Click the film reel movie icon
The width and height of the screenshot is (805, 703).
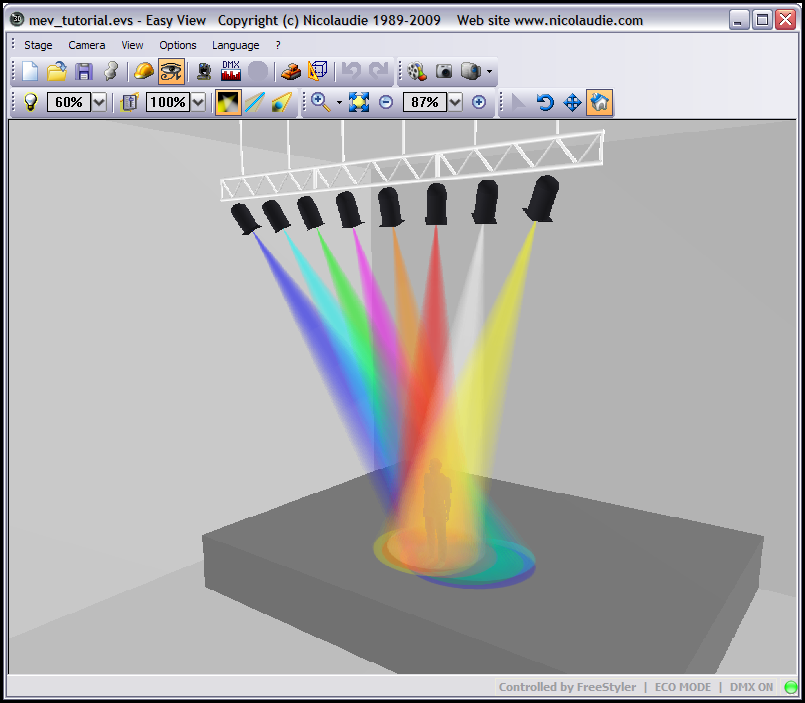[x=417, y=71]
